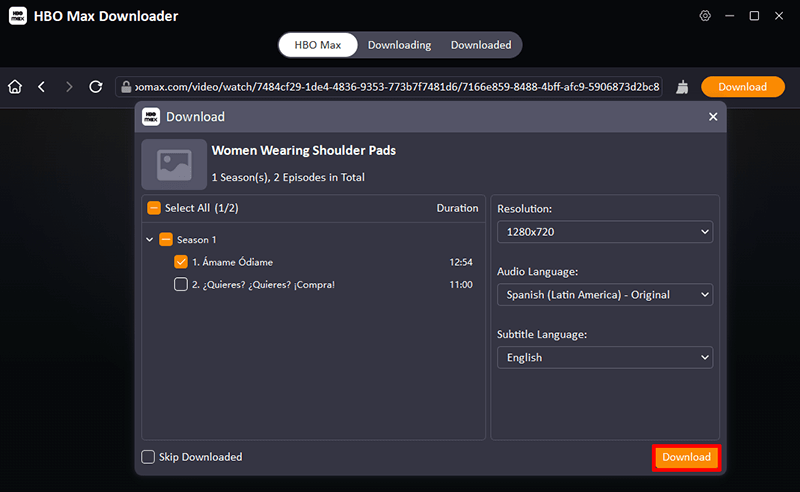
Task: Switch to the Downloaded tab
Action: pos(480,45)
